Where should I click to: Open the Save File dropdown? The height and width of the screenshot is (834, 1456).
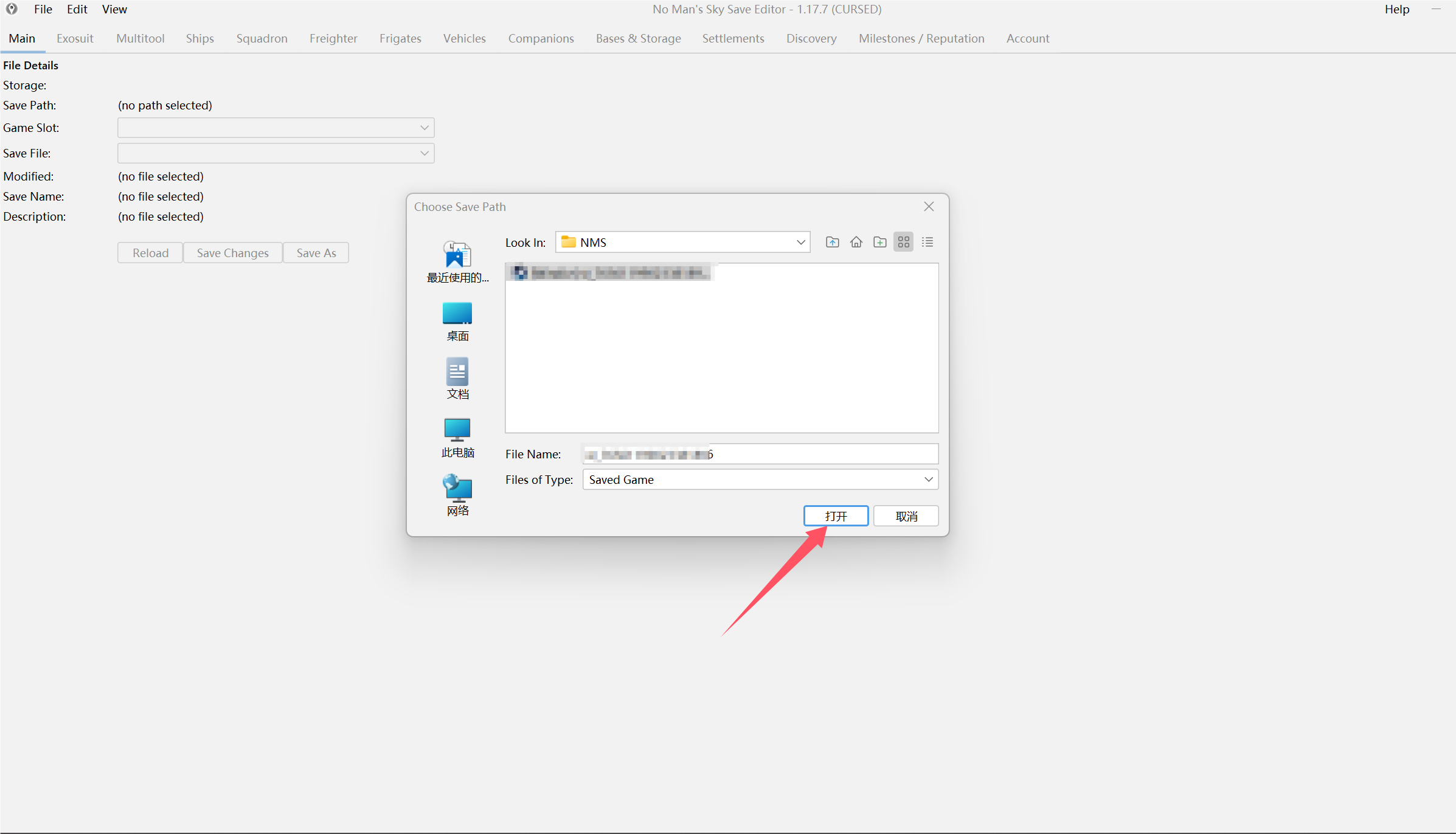point(276,153)
